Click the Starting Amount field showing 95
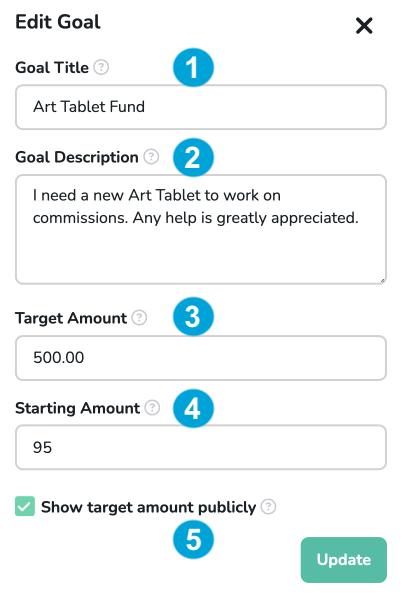403x596 pixels. (x=201, y=447)
